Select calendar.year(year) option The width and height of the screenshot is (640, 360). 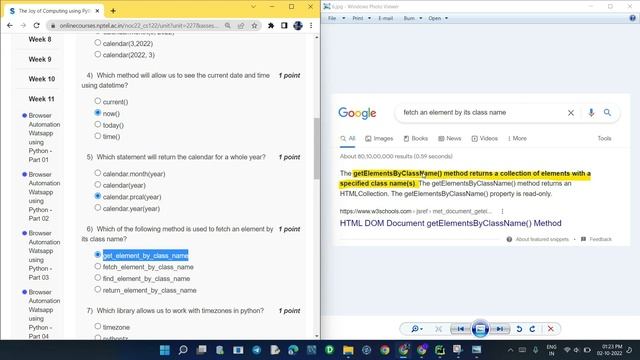pyautogui.click(x=98, y=208)
